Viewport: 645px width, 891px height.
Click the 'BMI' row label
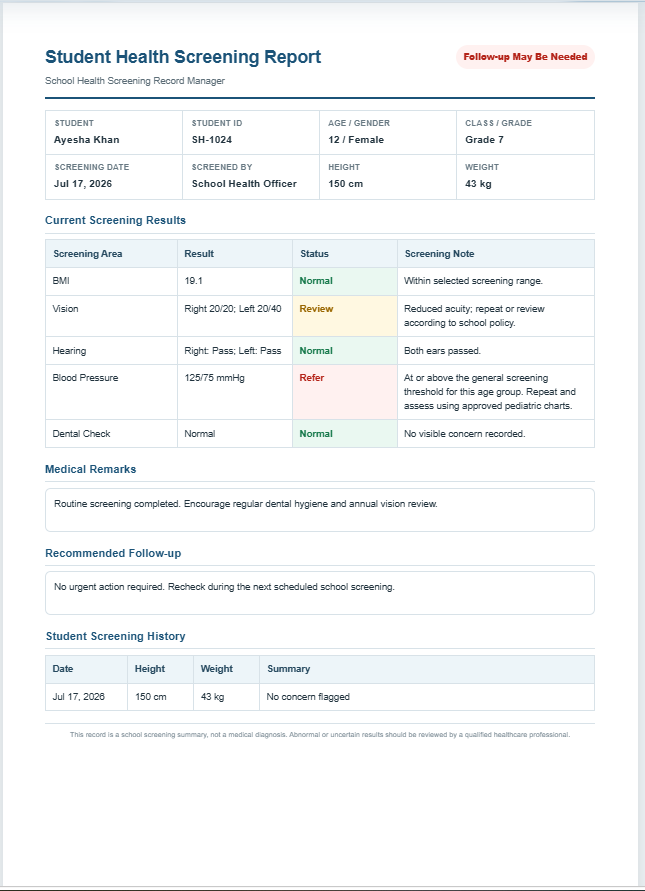pyautogui.click(x=61, y=281)
